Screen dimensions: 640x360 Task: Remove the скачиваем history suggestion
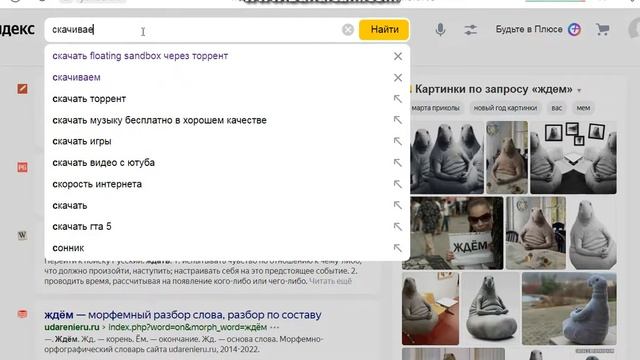398,78
